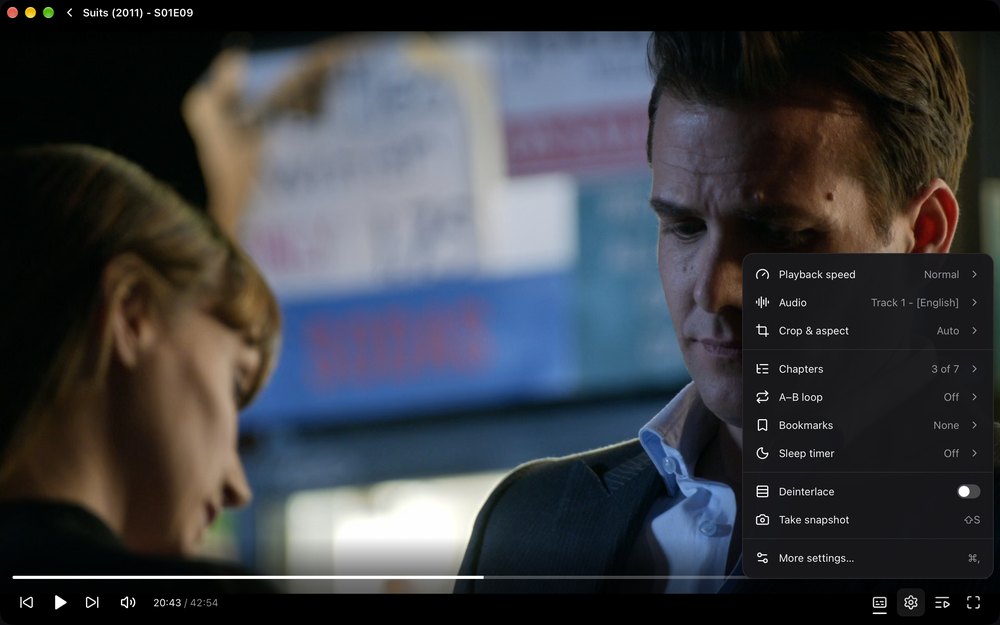Expand A–B loop submenu chevron
Viewport: 1000px width, 625px height.
[x=974, y=397]
